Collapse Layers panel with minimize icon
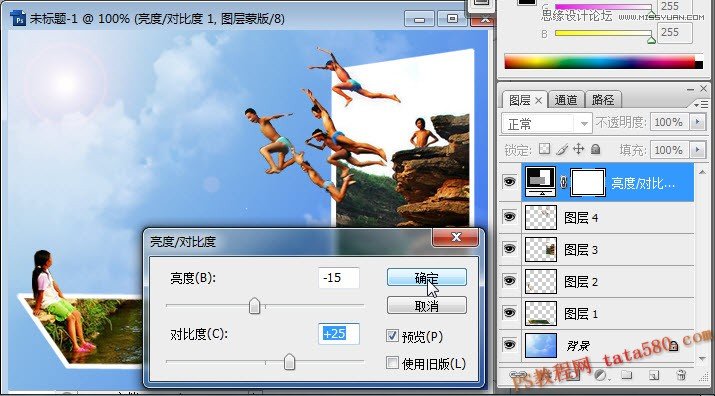The image size is (715, 396). tap(691, 89)
